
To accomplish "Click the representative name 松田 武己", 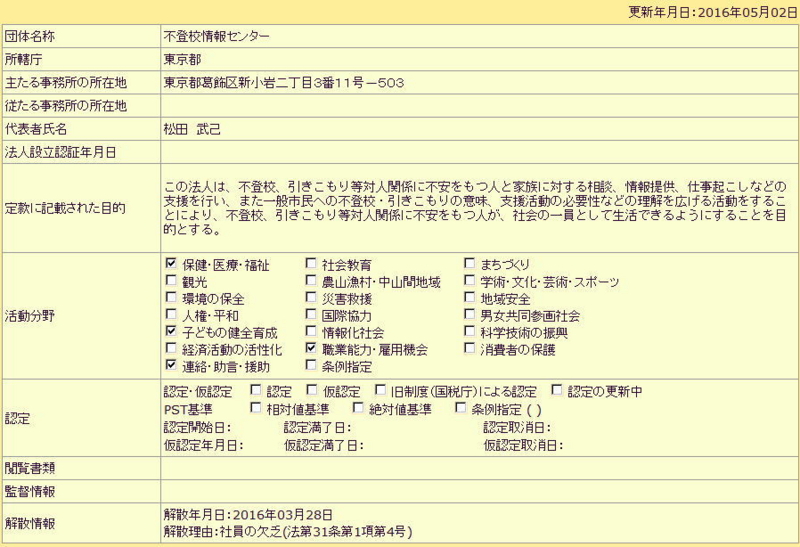I will click(x=192, y=129).
